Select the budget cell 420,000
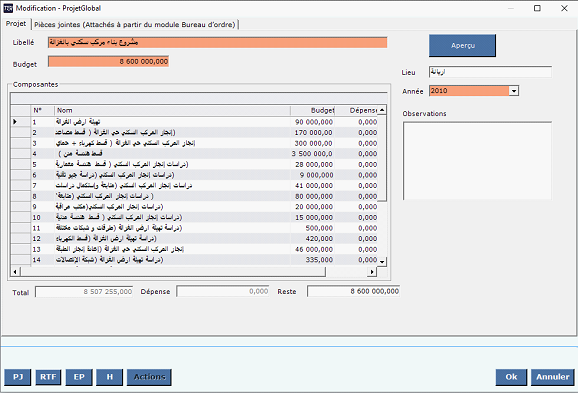This screenshot has width=578, height=393. click(313, 239)
